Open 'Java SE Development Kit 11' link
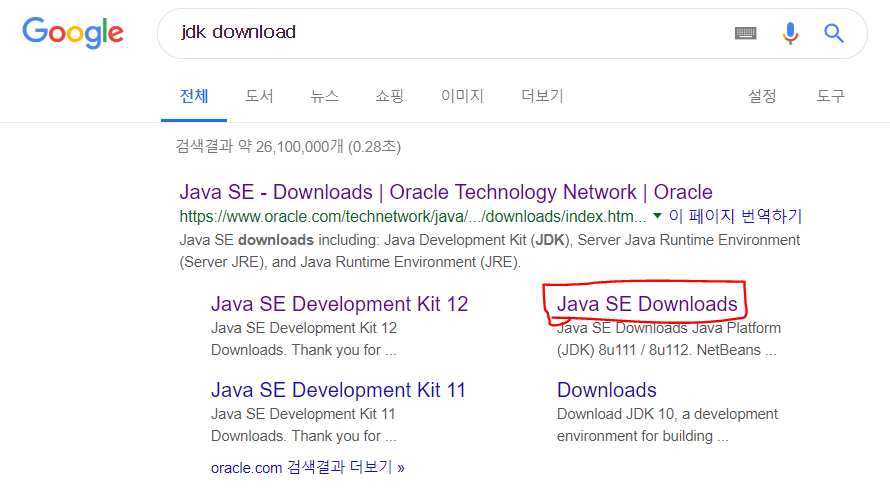Screen dimensions: 890x496 (x=338, y=390)
